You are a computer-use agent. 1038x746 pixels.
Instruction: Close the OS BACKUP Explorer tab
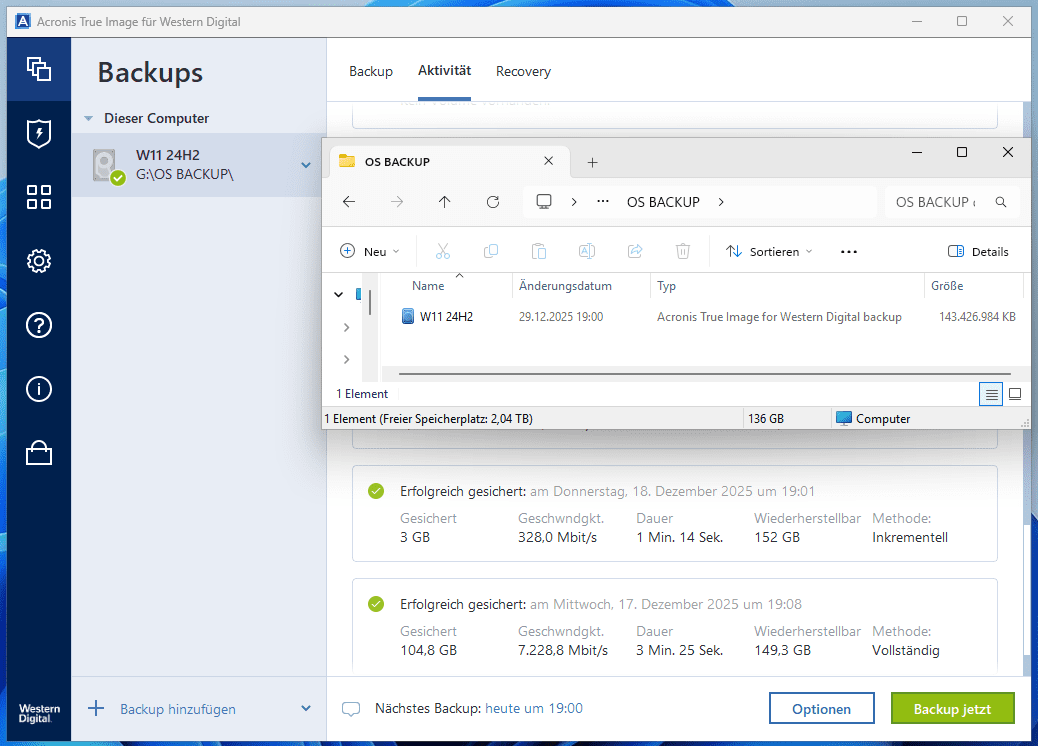[x=548, y=161]
